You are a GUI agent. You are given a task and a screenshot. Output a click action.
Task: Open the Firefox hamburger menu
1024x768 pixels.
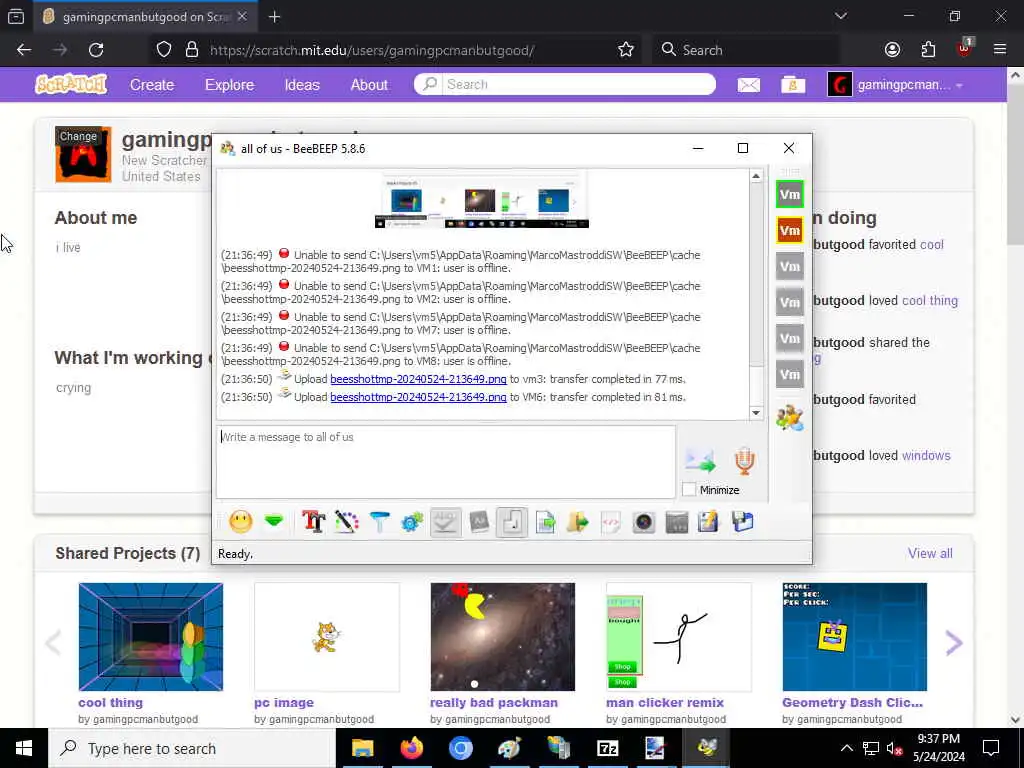pos(1000,50)
